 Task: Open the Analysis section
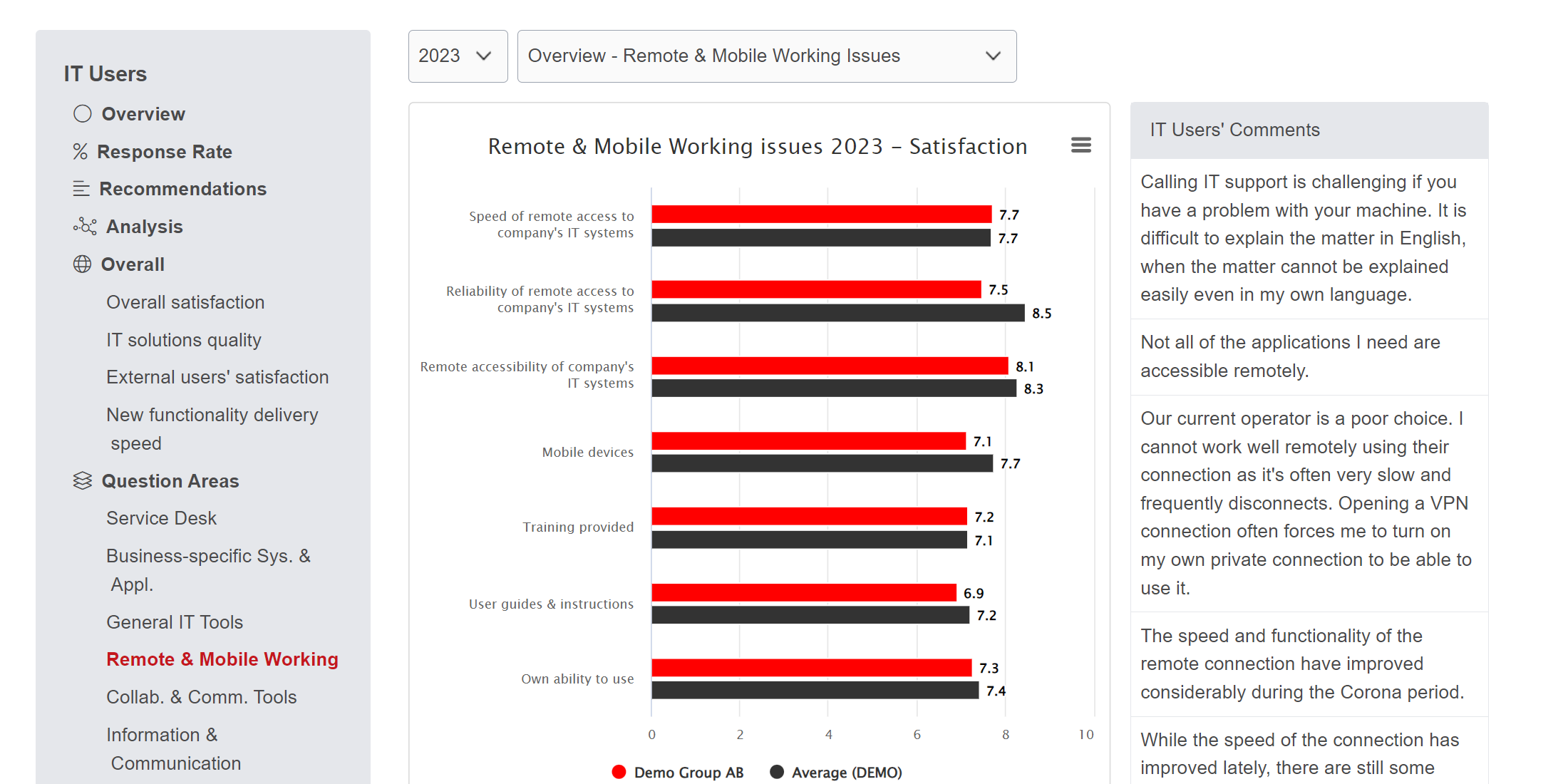click(145, 227)
